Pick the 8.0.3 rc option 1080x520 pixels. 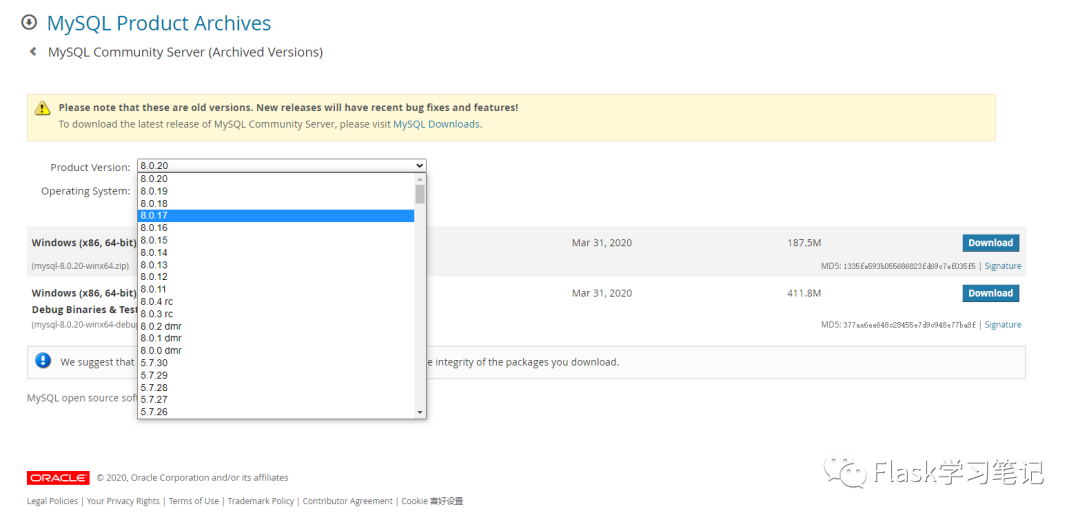pyautogui.click(x=276, y=313)
